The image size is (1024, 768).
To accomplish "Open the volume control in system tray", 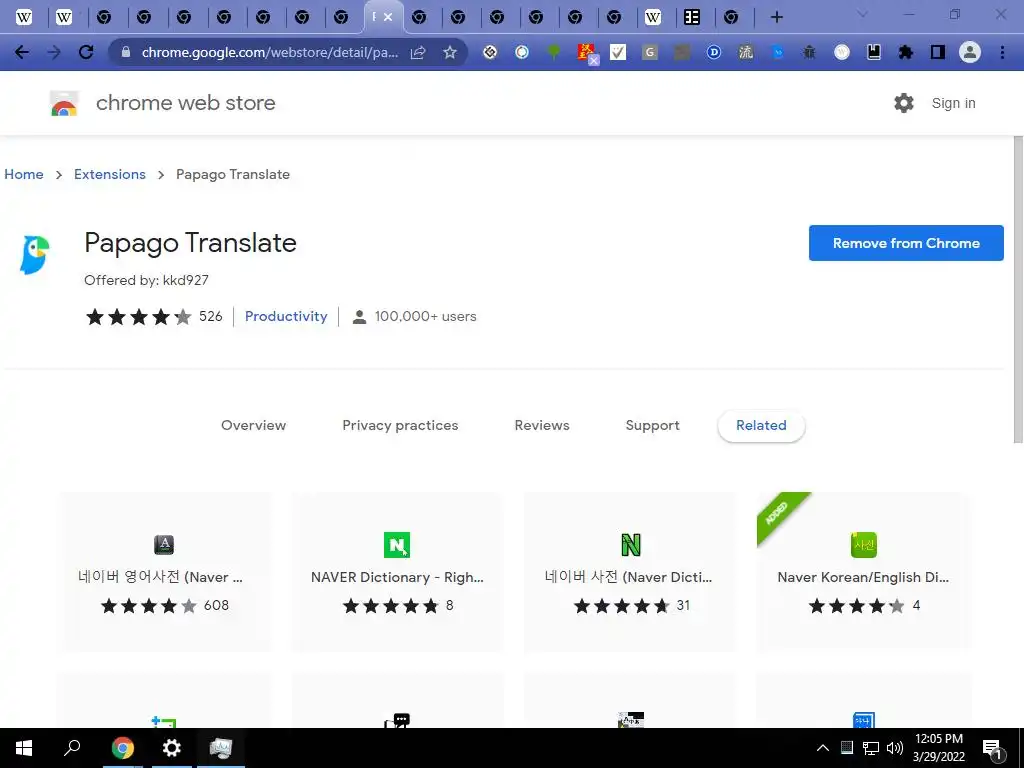I will [x=895, y=748].
